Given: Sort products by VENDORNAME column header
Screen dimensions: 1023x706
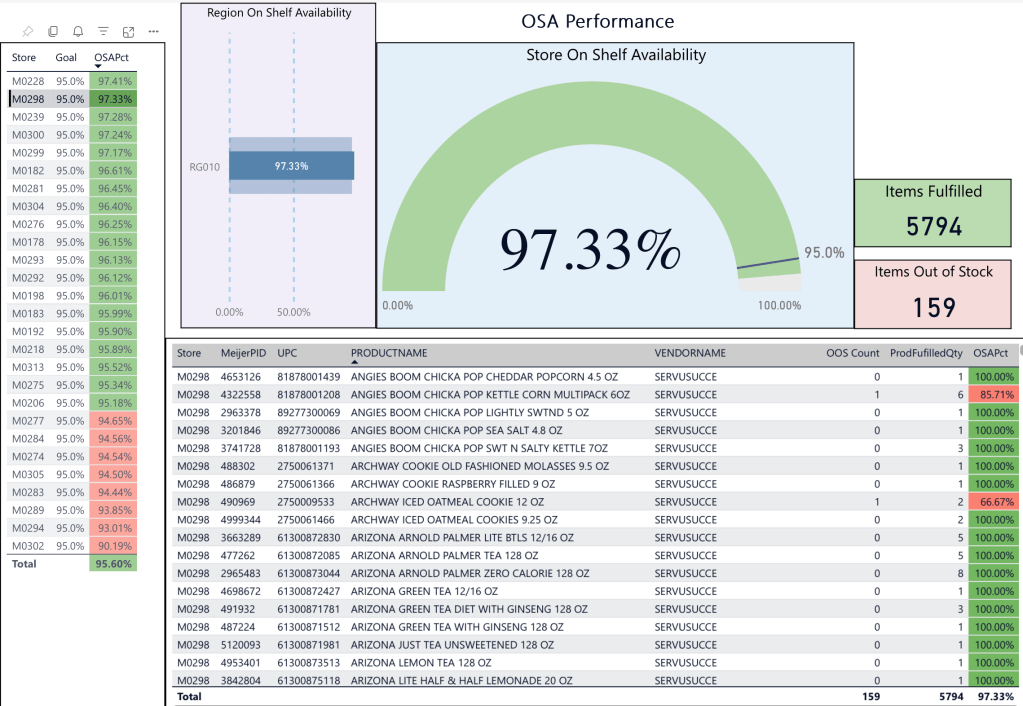Looking at the screenshot, I should click(690, 353).
